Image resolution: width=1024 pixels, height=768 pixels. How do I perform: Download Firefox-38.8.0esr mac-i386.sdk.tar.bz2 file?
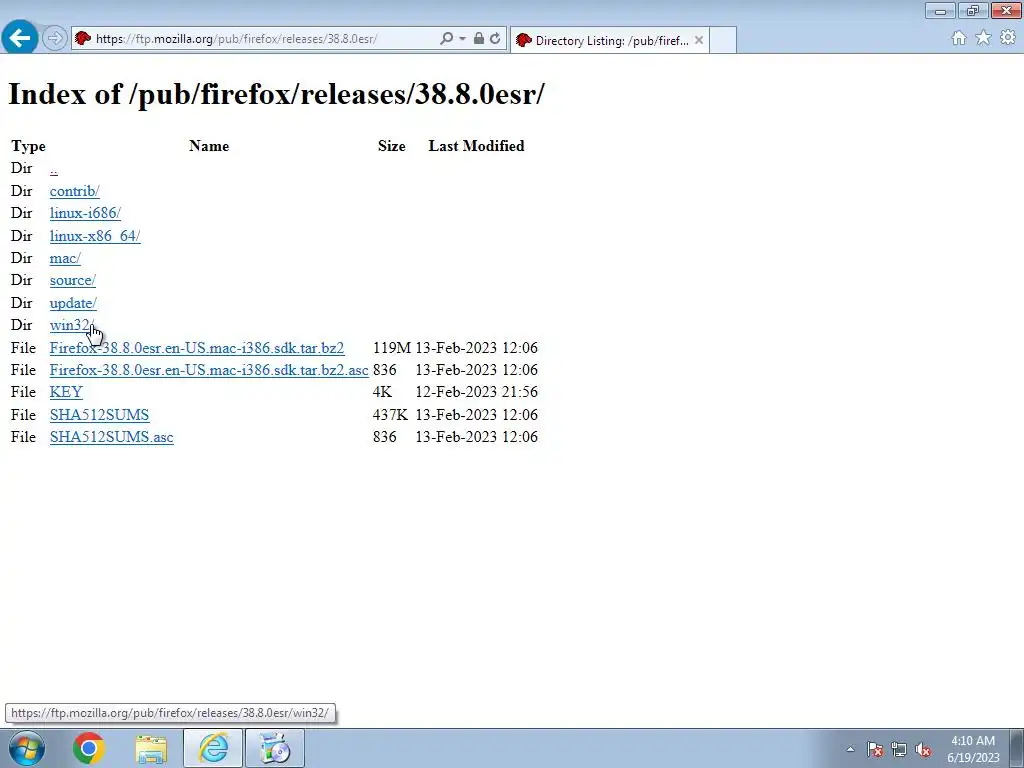point(197,348)
